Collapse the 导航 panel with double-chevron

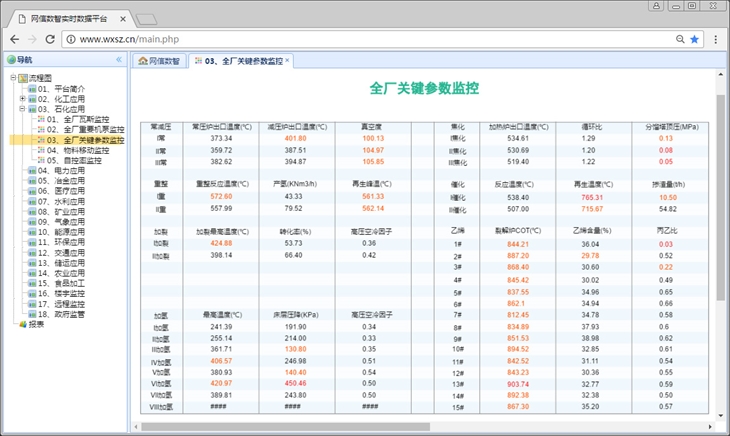coord(119,60)
